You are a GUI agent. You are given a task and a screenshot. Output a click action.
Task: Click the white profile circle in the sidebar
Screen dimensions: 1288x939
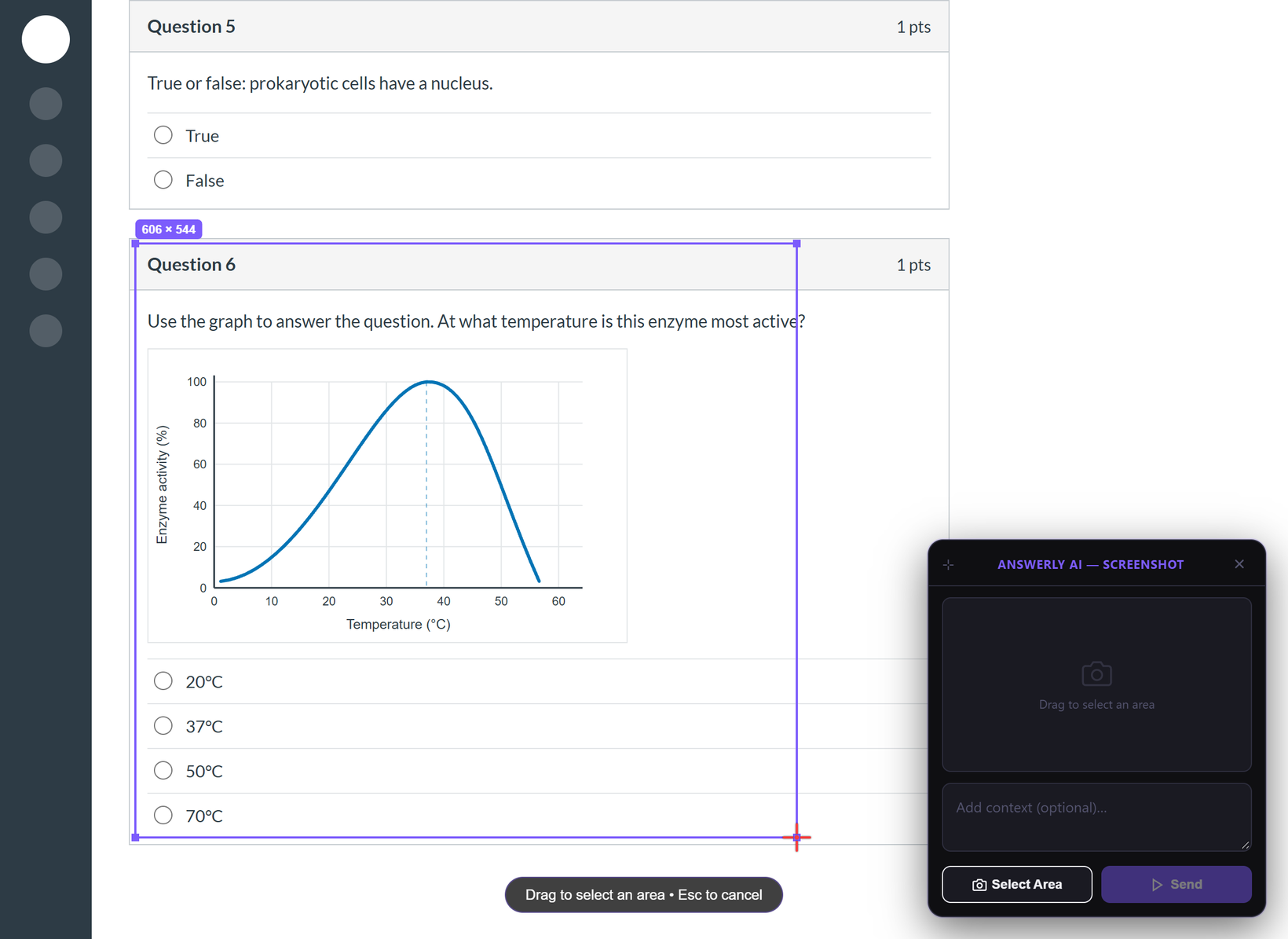pos(46,39)
